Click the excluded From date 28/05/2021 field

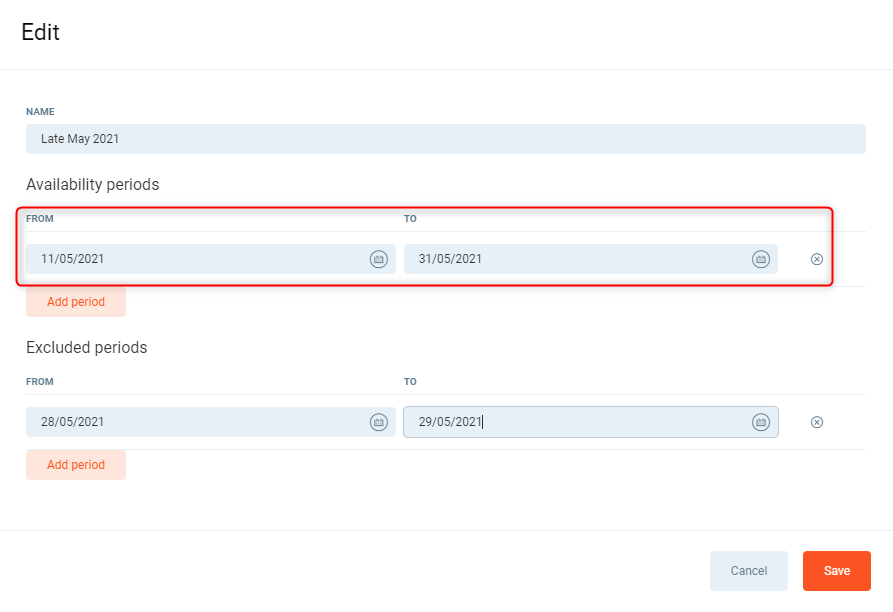pos(195,422)
